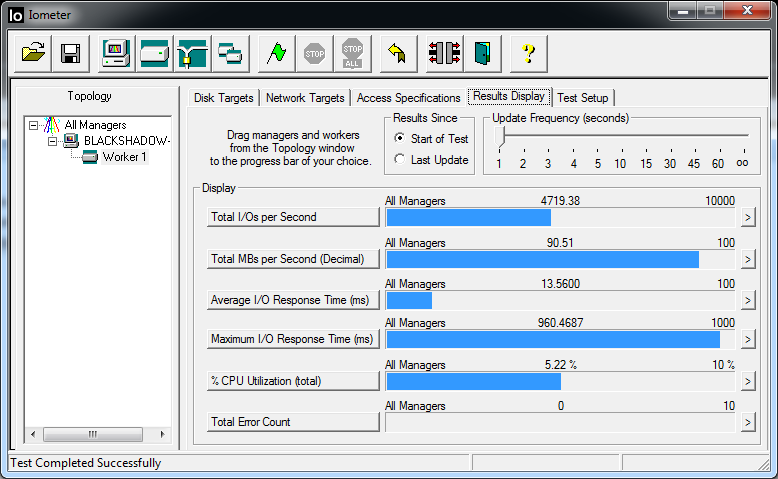Image resolution: width=778 pixels, height=479 pixels.
Task: Click Total MBs per Second (Decimal) button
Action: pyautogui.click(x=293, y=259)
